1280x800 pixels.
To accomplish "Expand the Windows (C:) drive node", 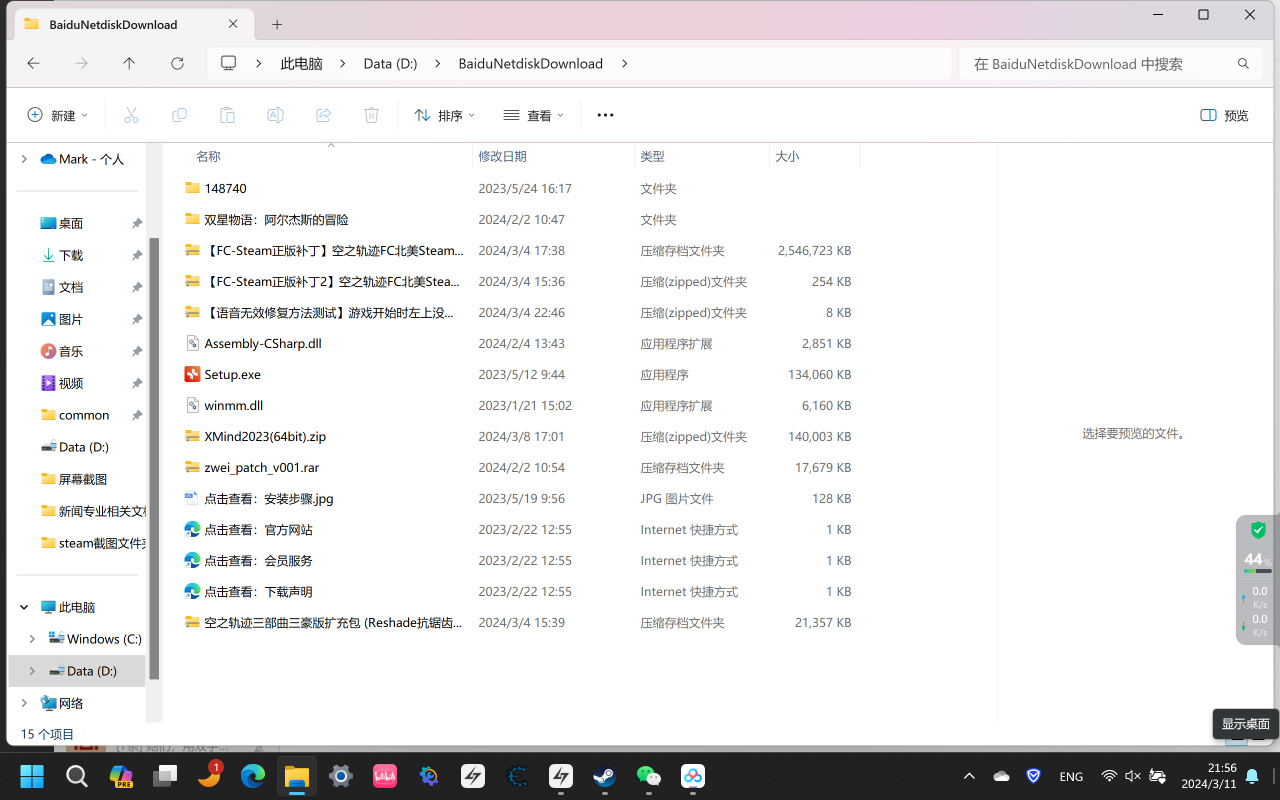I will [32, 639].
